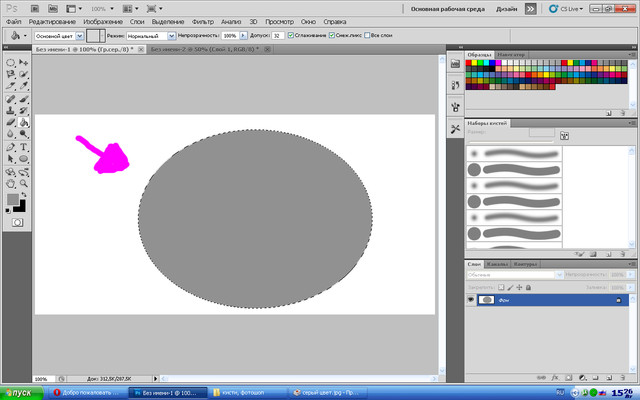Launch Bridge from the application bar

click(x=35, y=8)
